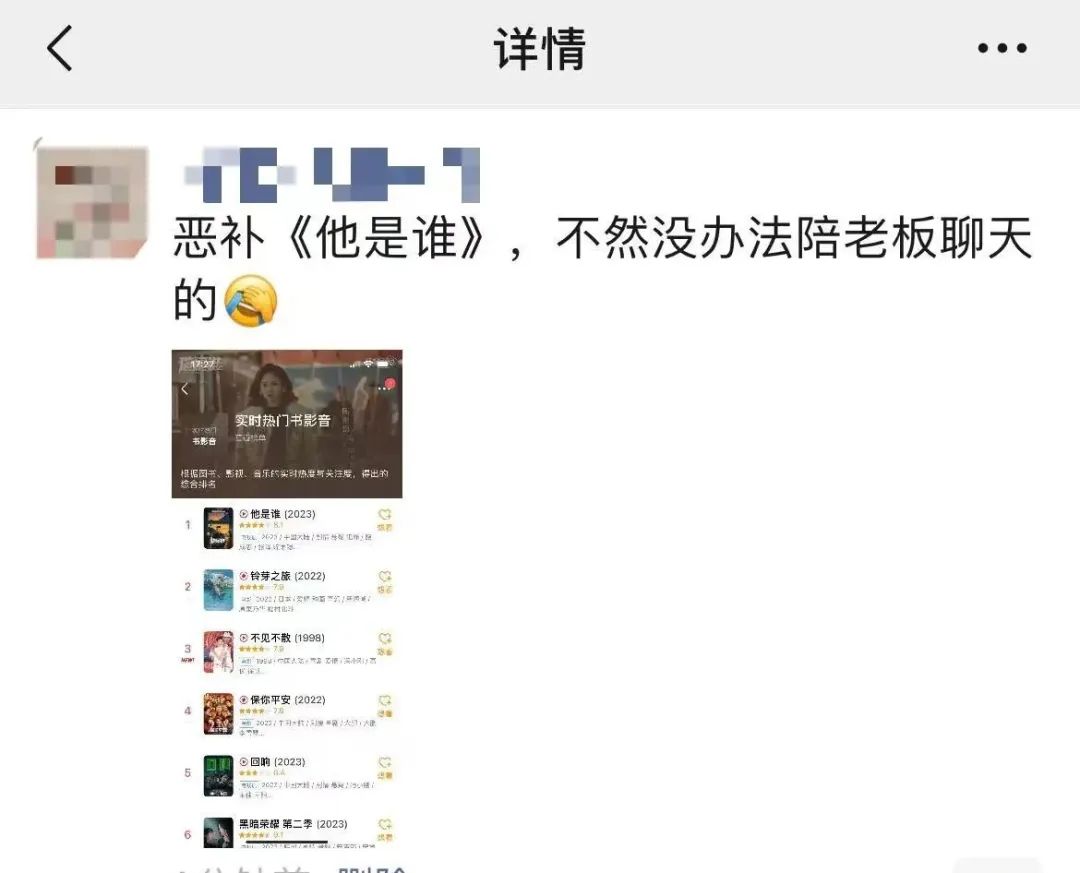
Task: Tap the dots icon with red badge in screenshot
Action: [x=386, y=387]
